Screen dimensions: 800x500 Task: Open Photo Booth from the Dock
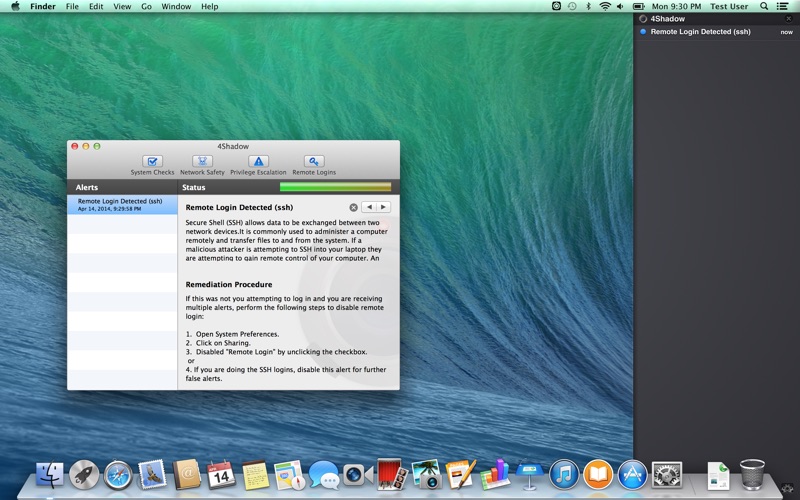392,474
